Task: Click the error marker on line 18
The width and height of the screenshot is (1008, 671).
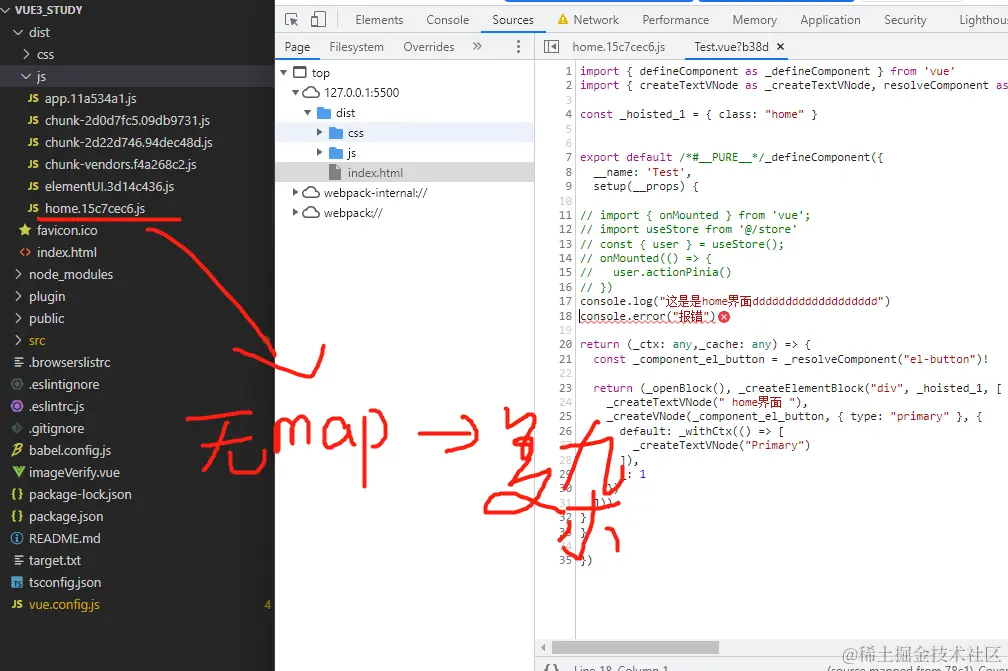Action: pyautogui.click(x=724, y=316)
